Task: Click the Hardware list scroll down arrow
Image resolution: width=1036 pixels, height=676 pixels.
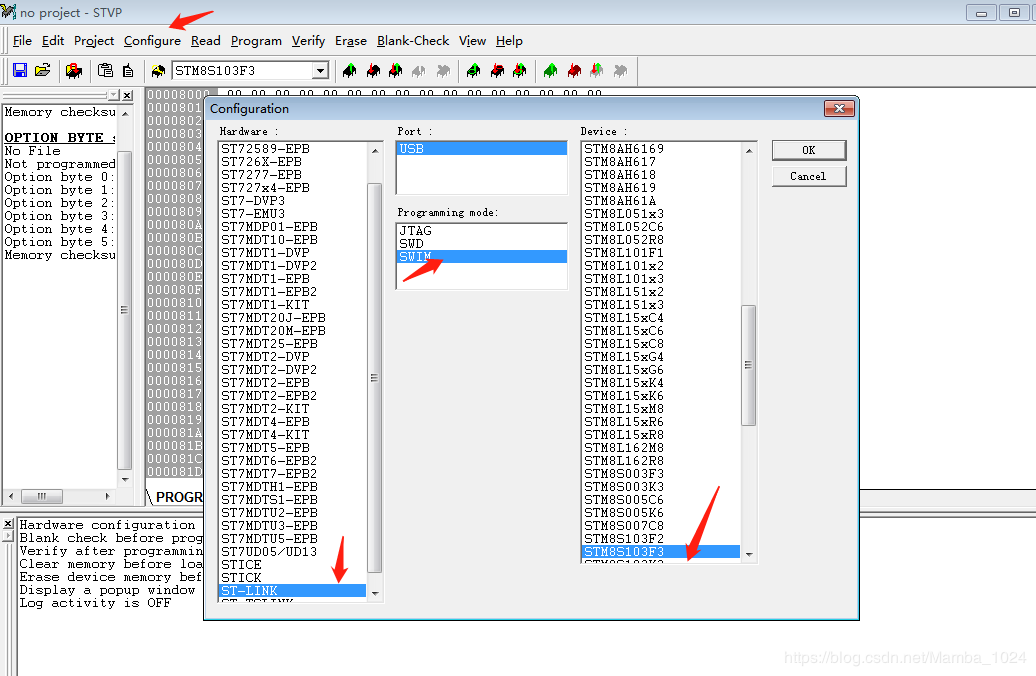Action: tap(375, 593)
